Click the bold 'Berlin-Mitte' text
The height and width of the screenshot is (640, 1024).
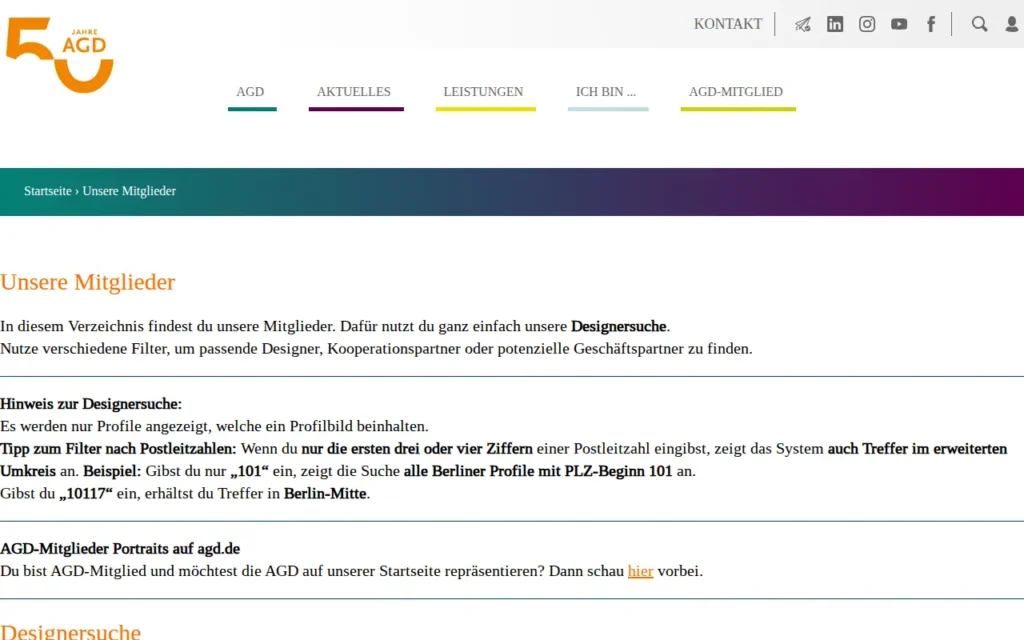[x=325, y=493]
